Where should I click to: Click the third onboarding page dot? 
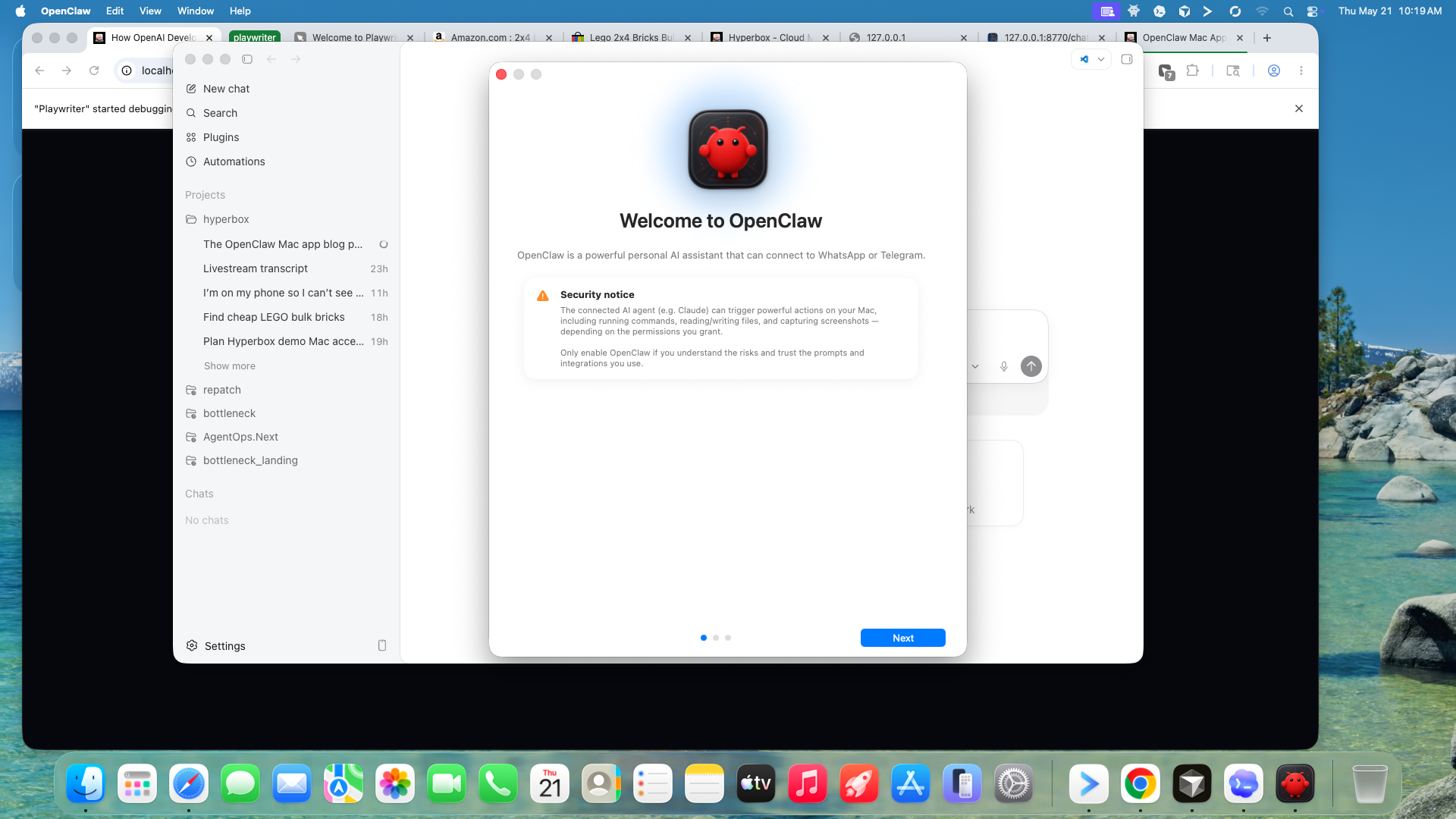click(728, 638)
